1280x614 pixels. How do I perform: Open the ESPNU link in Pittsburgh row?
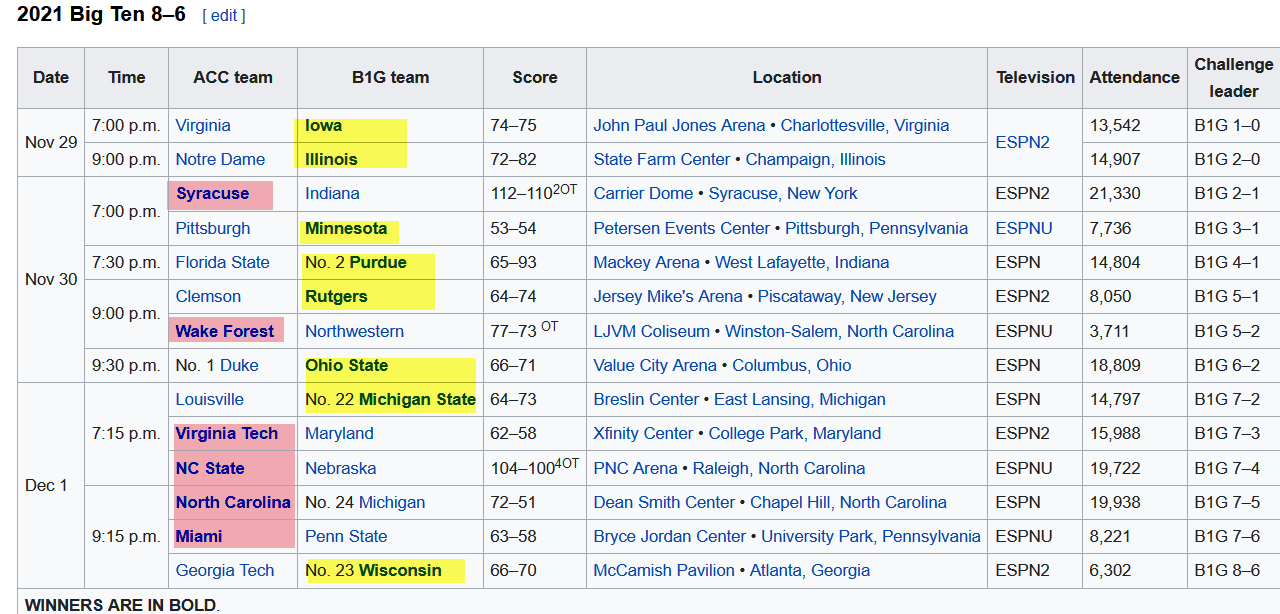(1024, 228)
